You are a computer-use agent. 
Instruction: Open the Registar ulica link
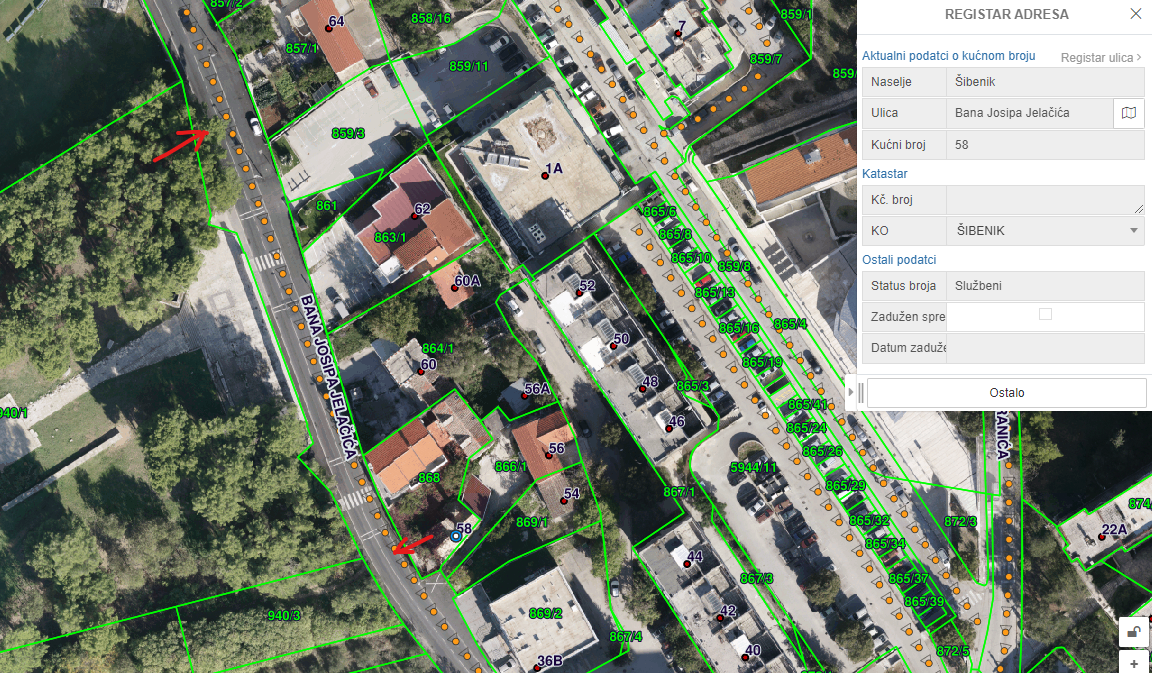(1100, 58)
